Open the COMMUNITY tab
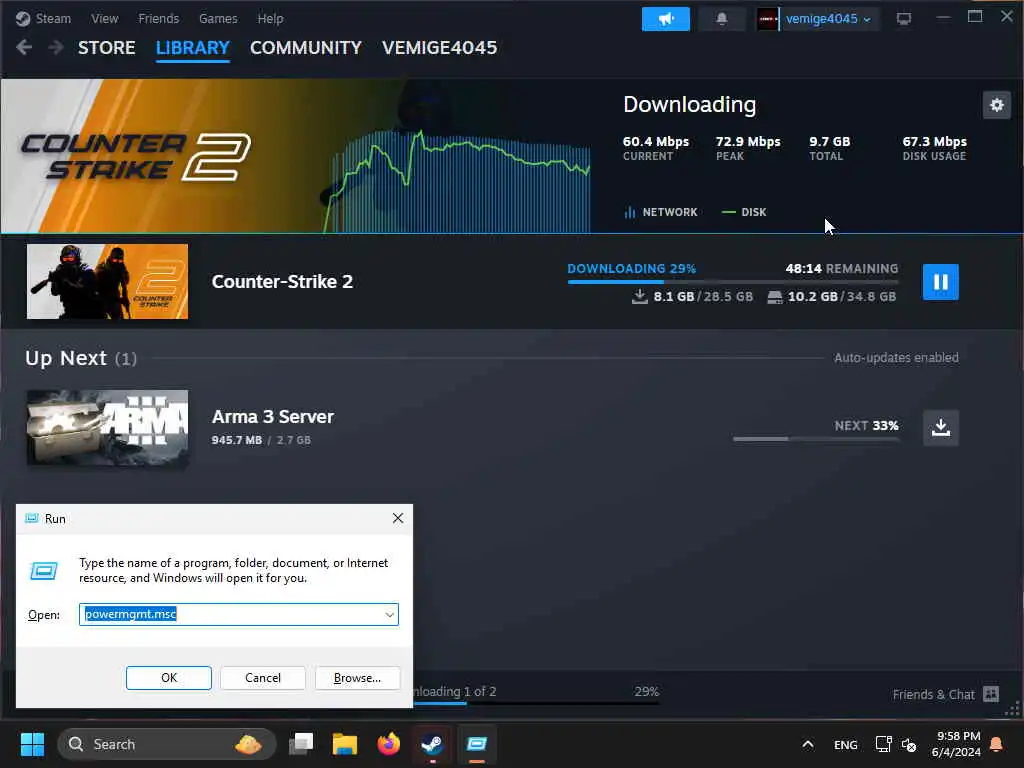The image size is (1024, 768). [x=306, y=48]
